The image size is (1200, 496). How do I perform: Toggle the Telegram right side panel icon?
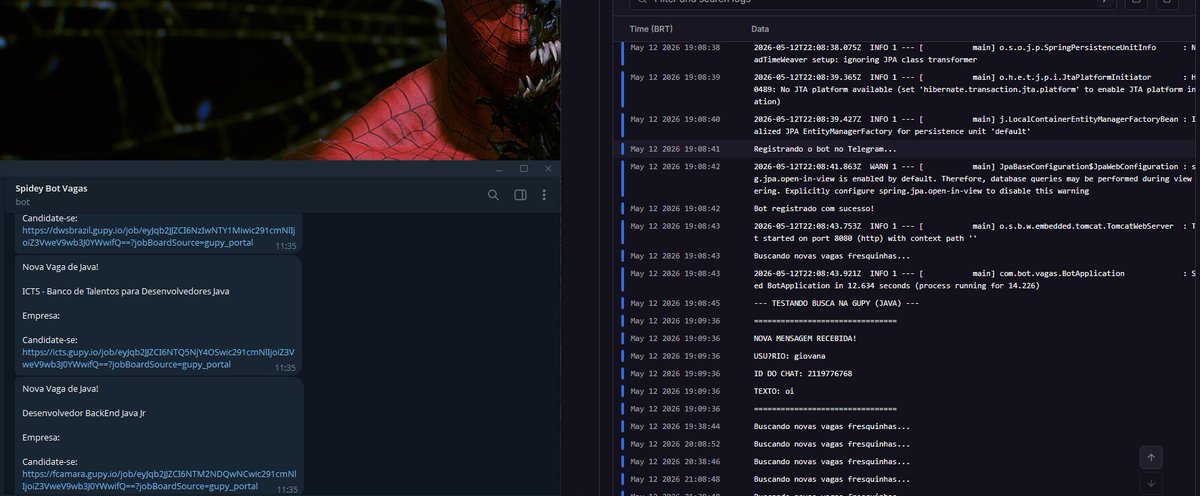520,195
